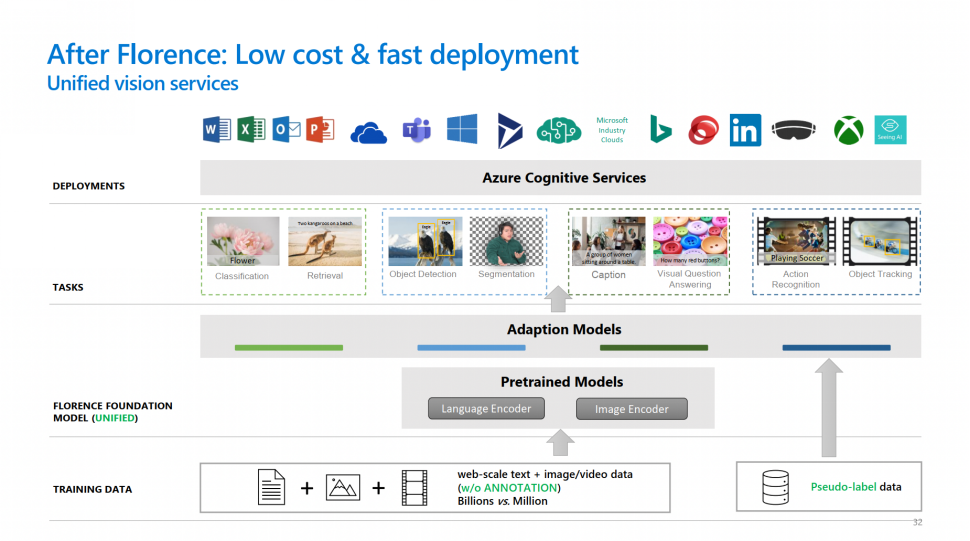This screenshot has height=541, width=970.
Task: Open the OneDrive cloud icon
Action: [368, 132]
